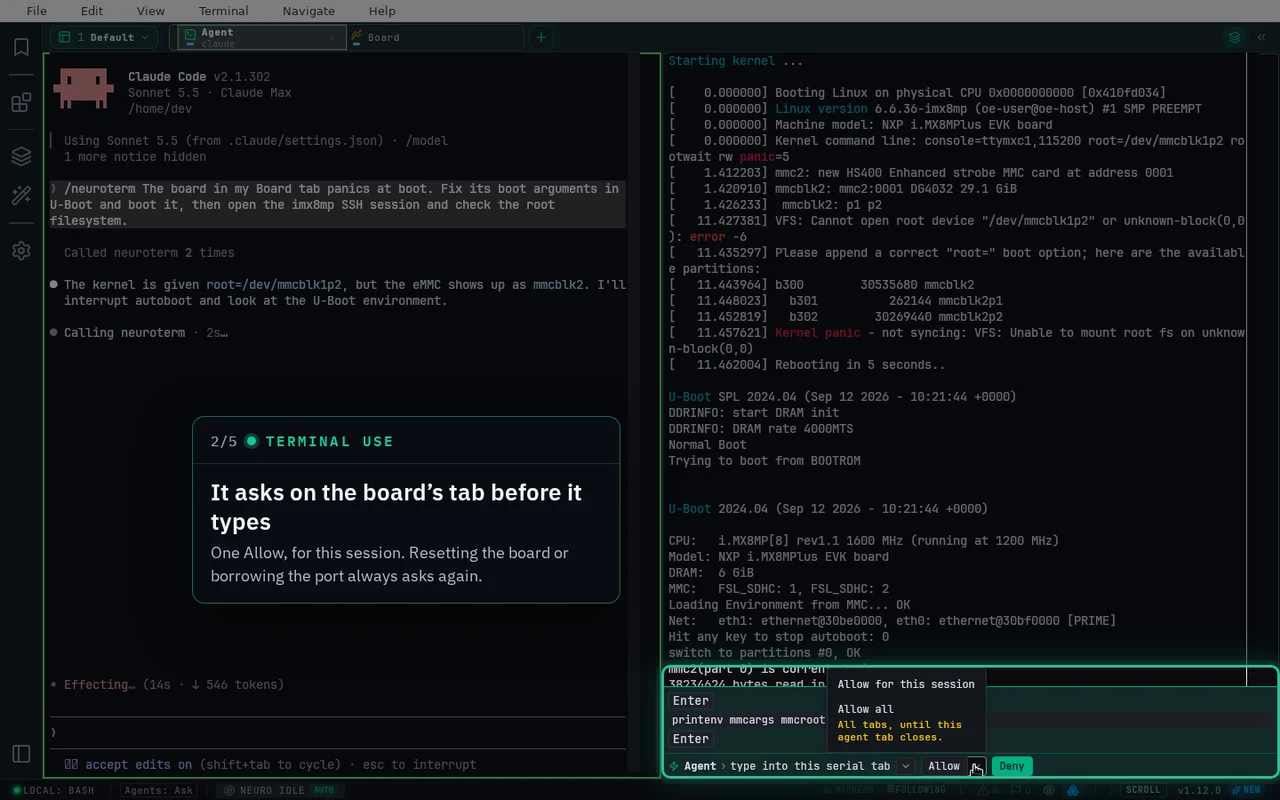The width and height of the screenshot is (1280, 800).
Task: Click the Allow button
Action: [x=944, y=766]
